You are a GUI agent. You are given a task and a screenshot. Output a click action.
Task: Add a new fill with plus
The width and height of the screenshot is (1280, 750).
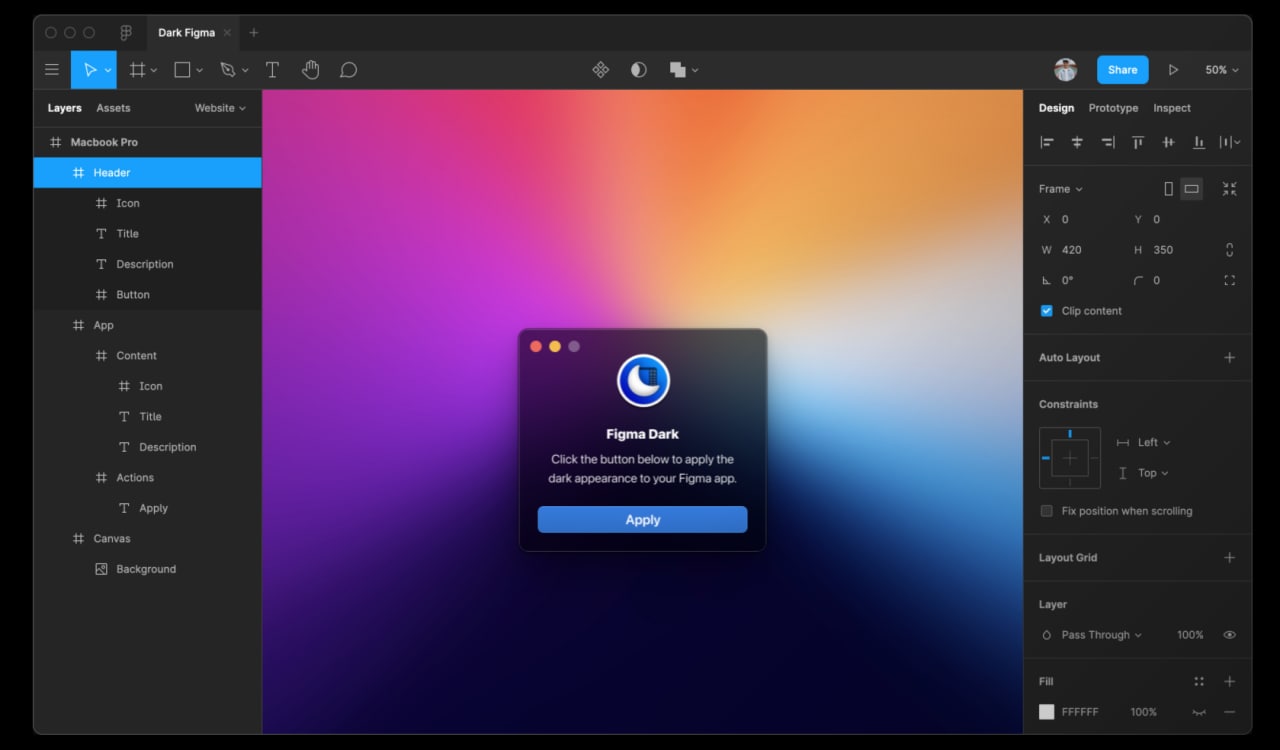[1229, 682]
